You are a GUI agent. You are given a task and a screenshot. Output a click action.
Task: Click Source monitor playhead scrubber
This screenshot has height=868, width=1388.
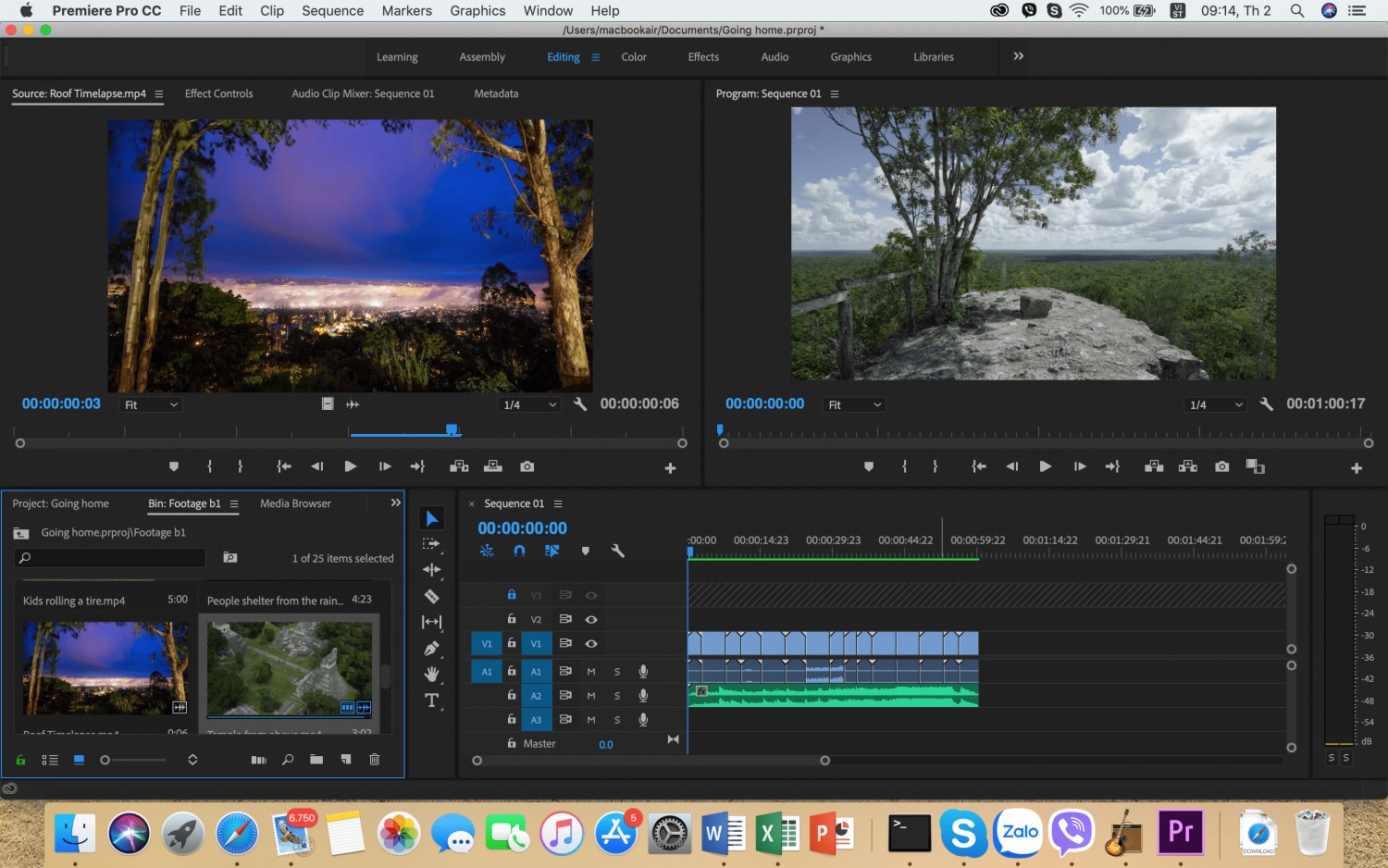[452, 429]
